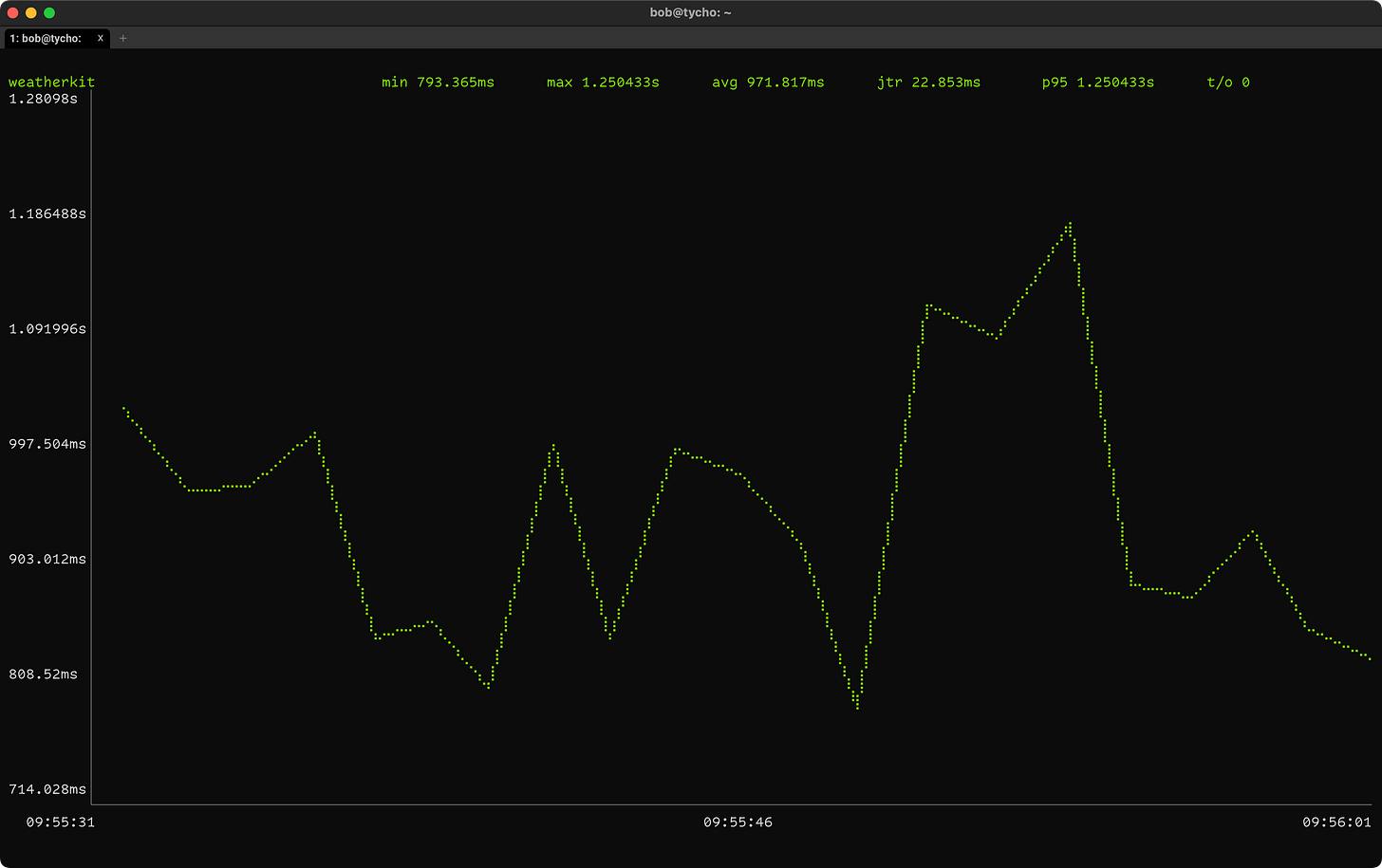This screenshot has height=868, width=1382.
Task: Click the "weatherkit" host label
Action: (52, 83)
